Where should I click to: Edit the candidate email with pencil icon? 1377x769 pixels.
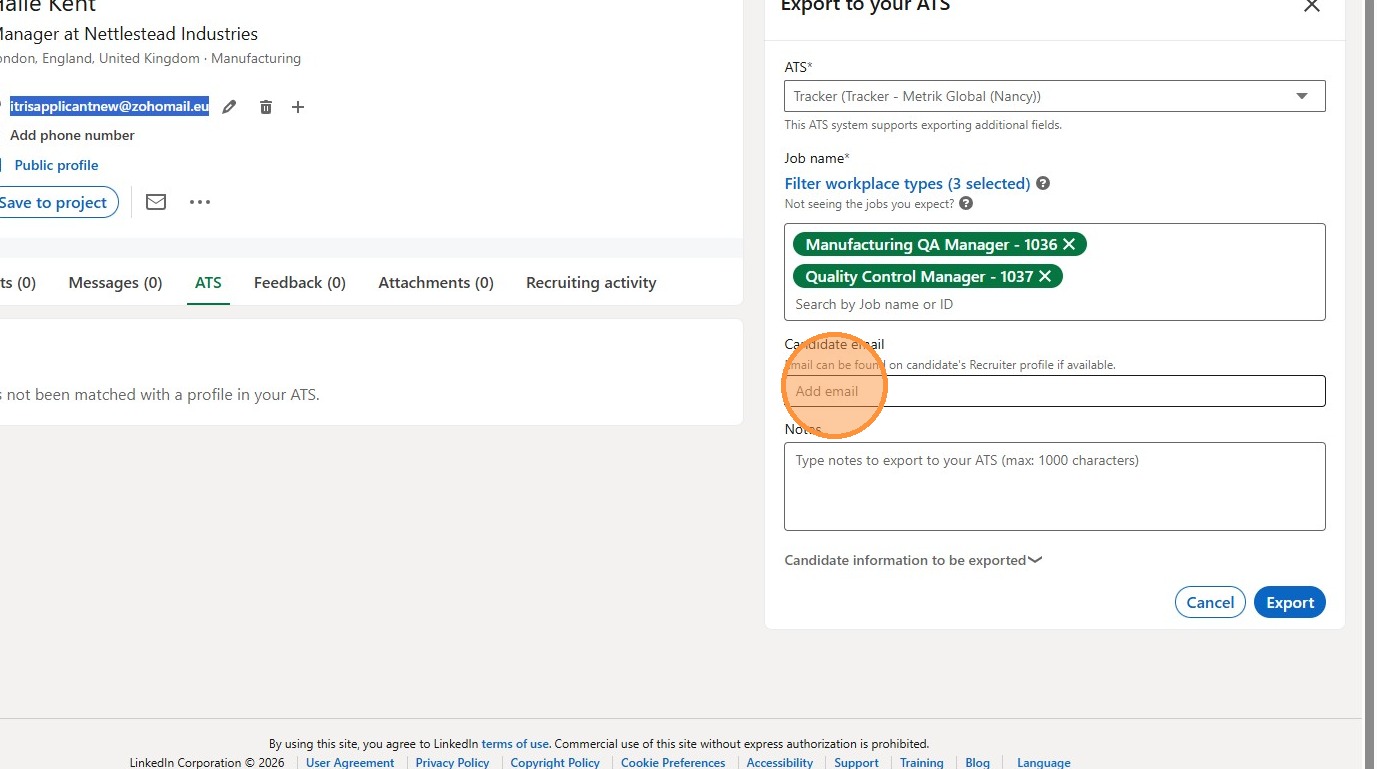pyautogui.click(x=230, y=107)
